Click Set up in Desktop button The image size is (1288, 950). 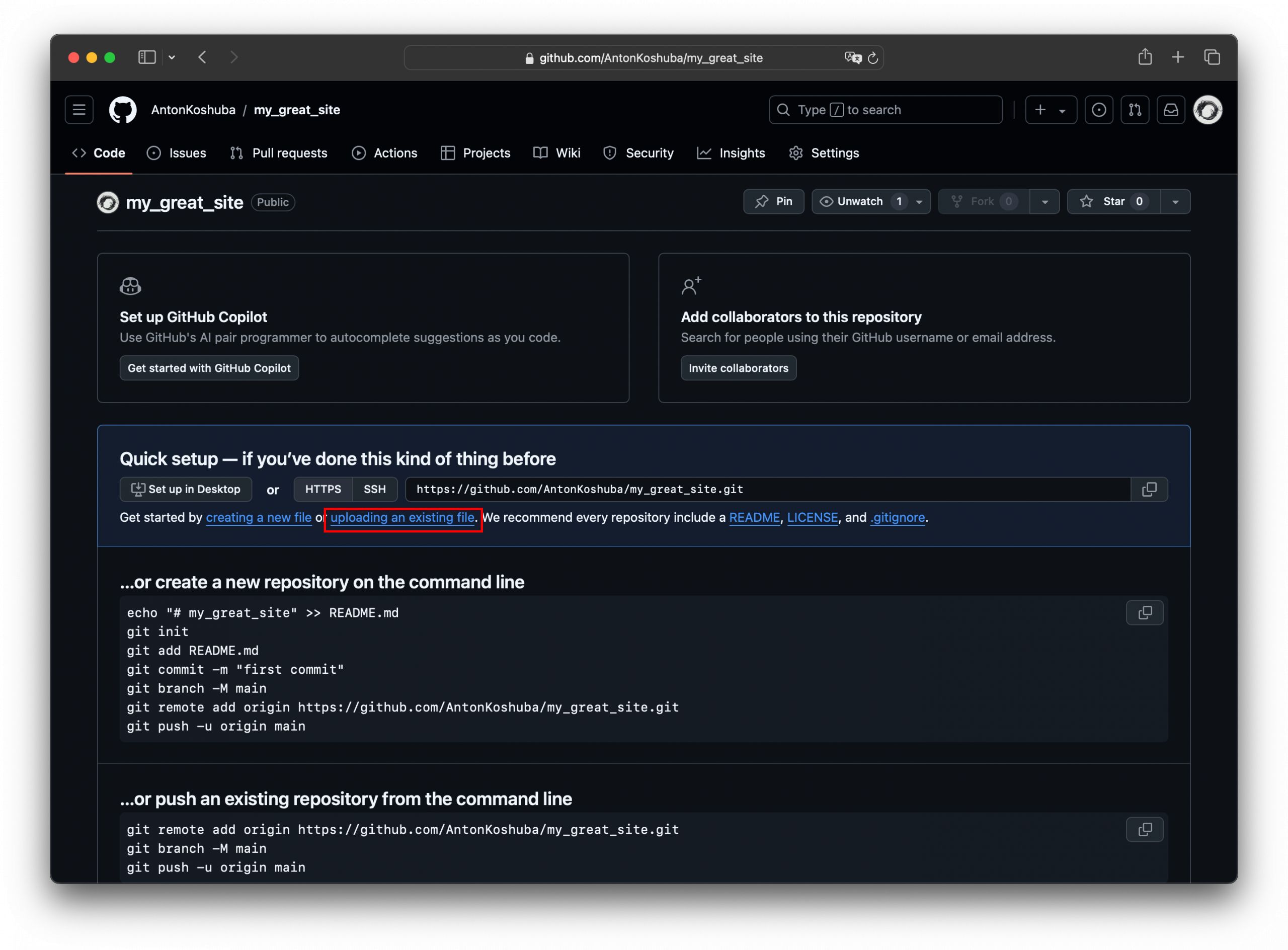click(186, 489)
